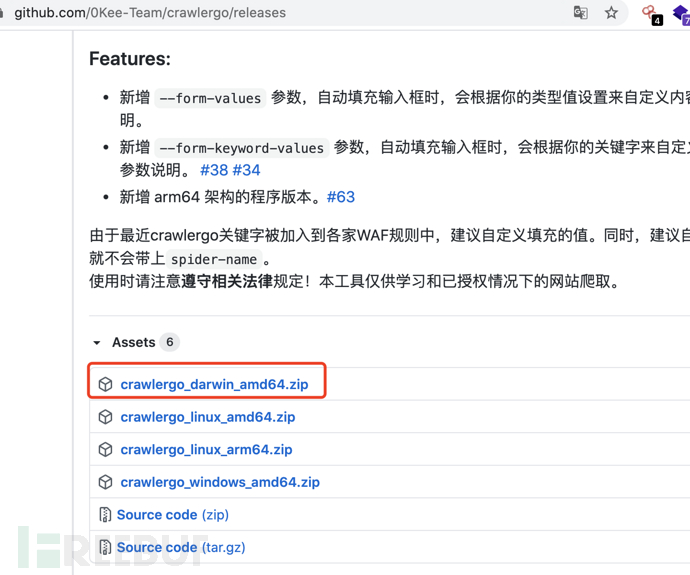This screenshot has width=690, height=575.
Task: Download crawlergo_linux_arm64.zip
Action: [x=206, y=450]
